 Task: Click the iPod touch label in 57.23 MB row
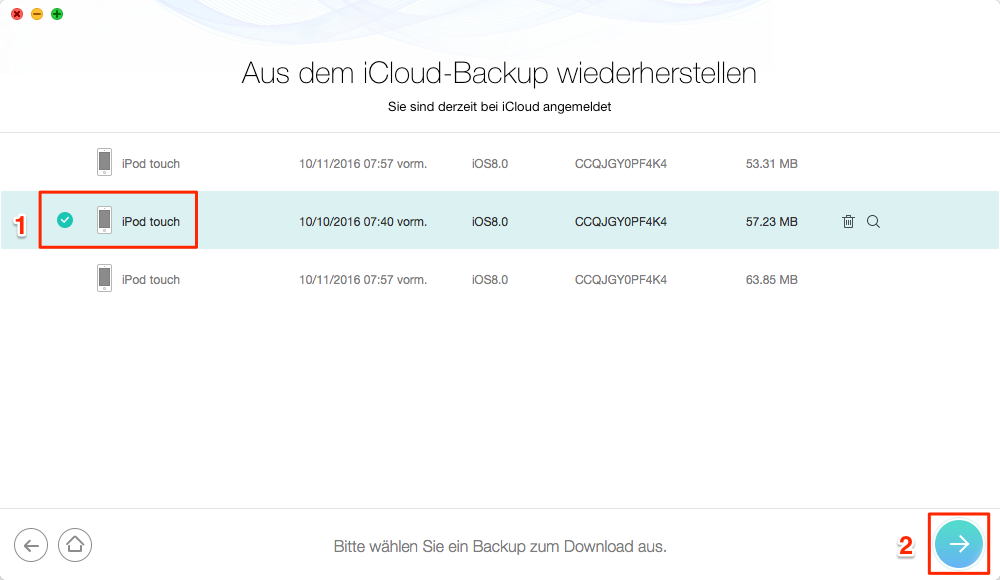pos(151,222)
